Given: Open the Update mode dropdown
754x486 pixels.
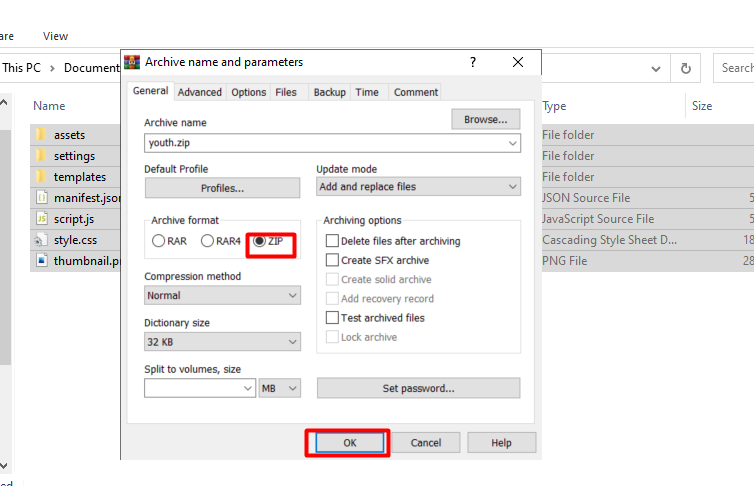Looking at the screenshot, I should (x=418, y=187).
